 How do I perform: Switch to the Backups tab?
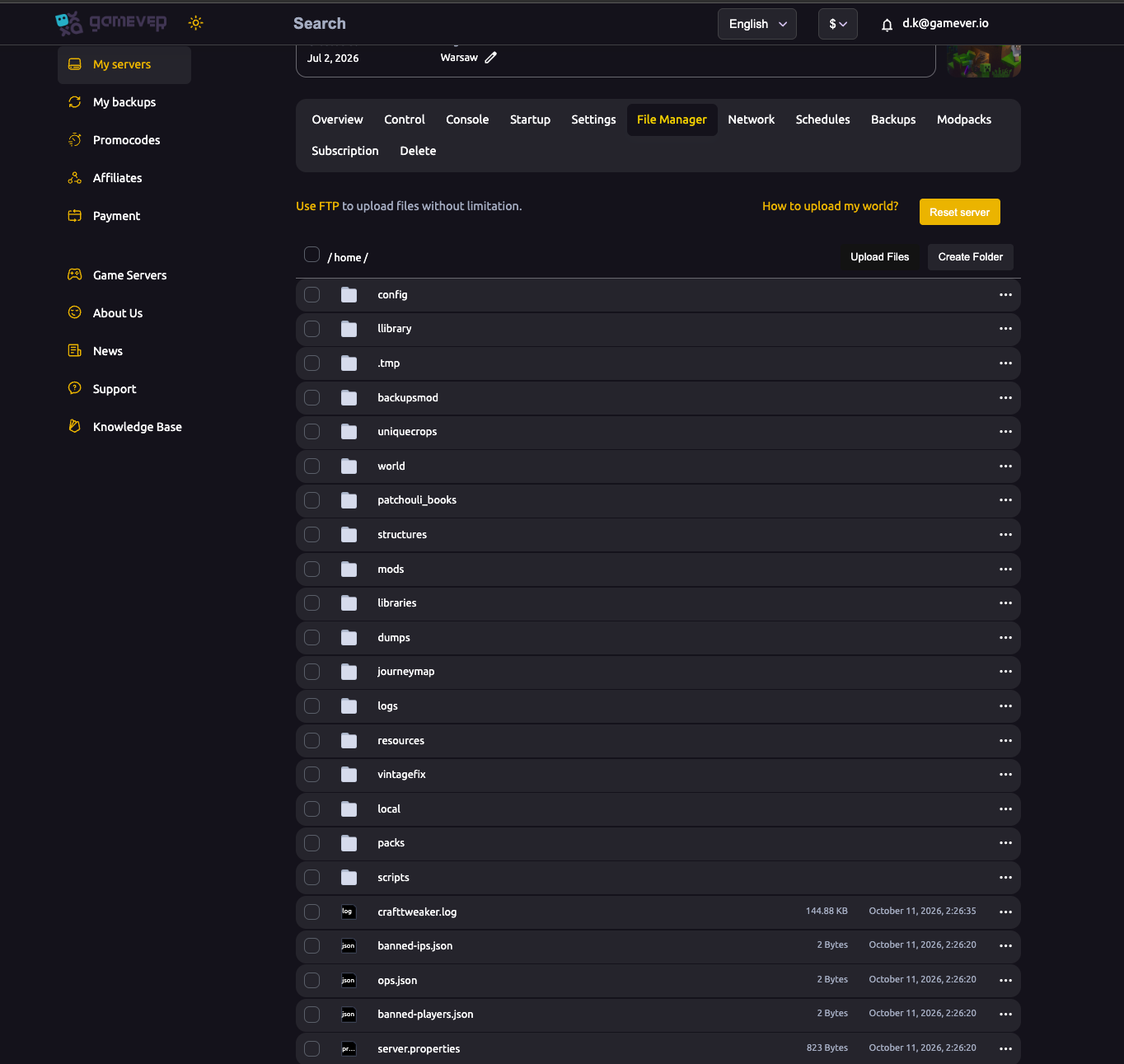[893, 120]
